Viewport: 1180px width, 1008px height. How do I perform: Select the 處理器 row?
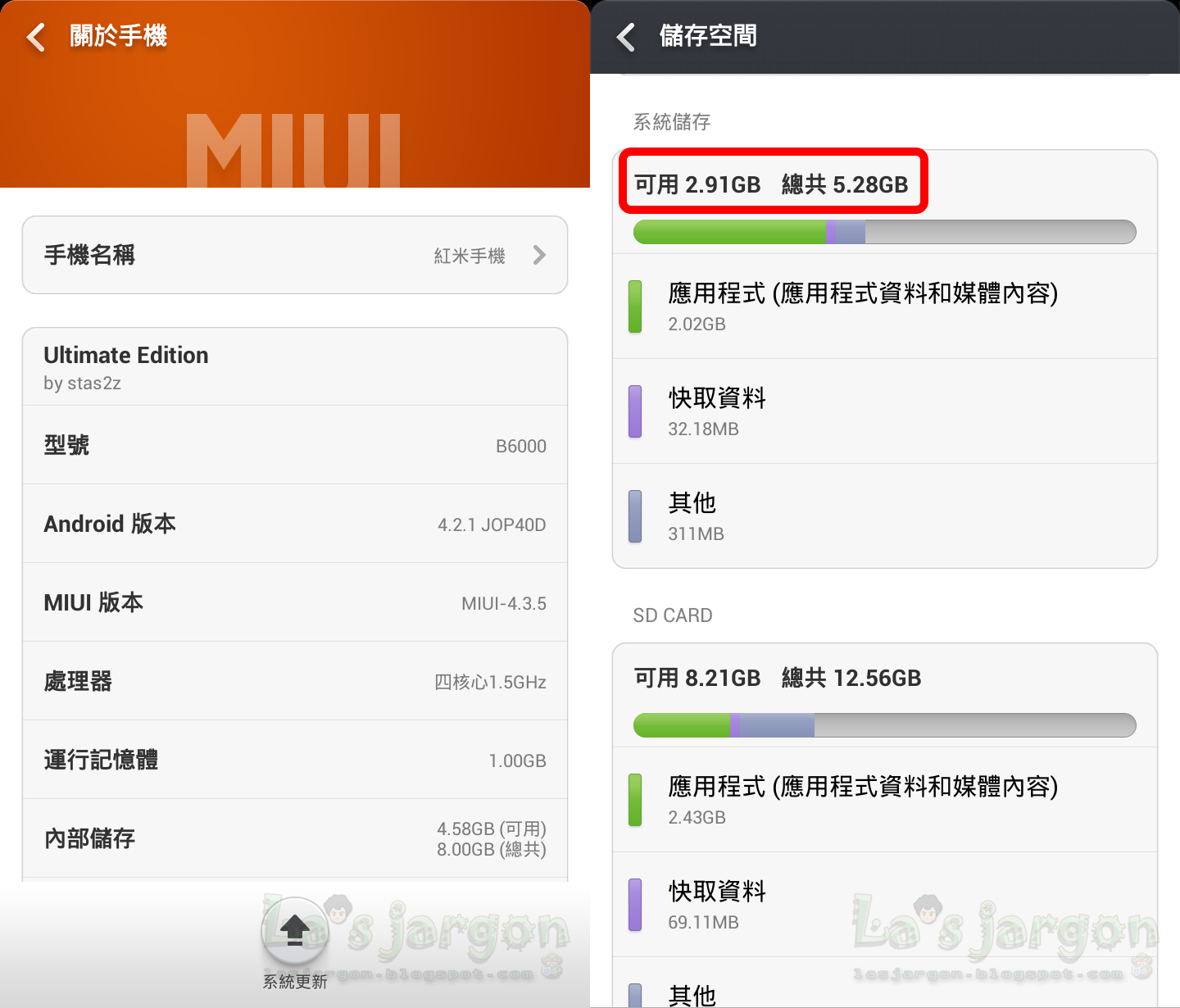point(295,681)
